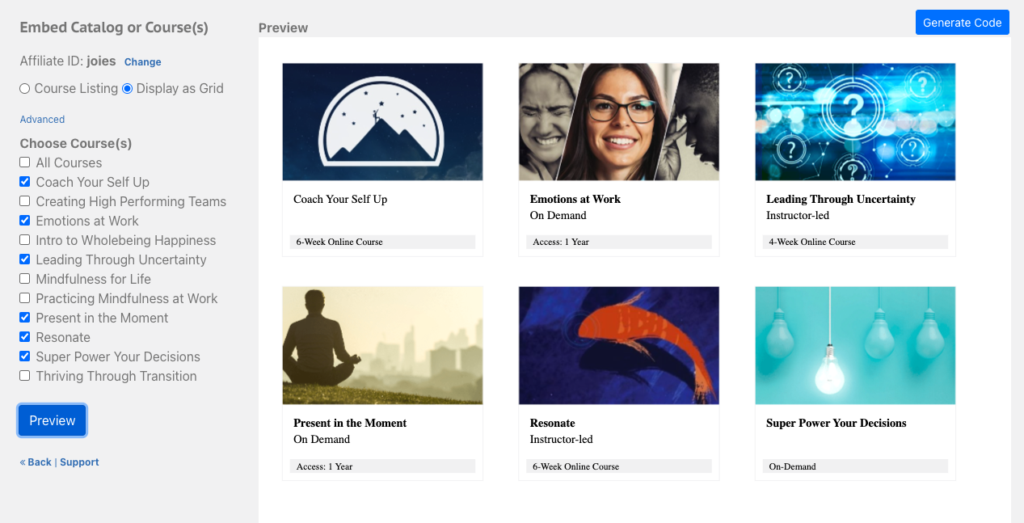This screenshot has height=523, width=1024.
Task: Expand the Advanced options link
Action: [42, 119]
